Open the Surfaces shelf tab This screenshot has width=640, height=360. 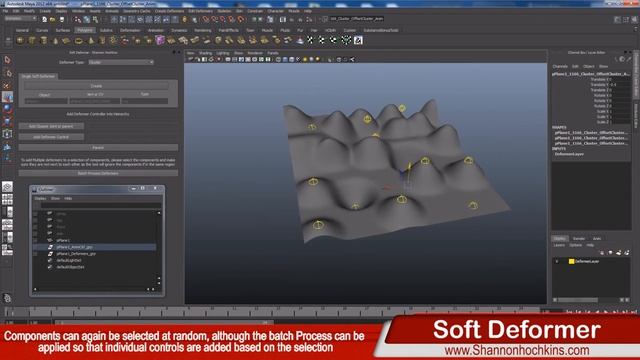click(x=62, y=30)
